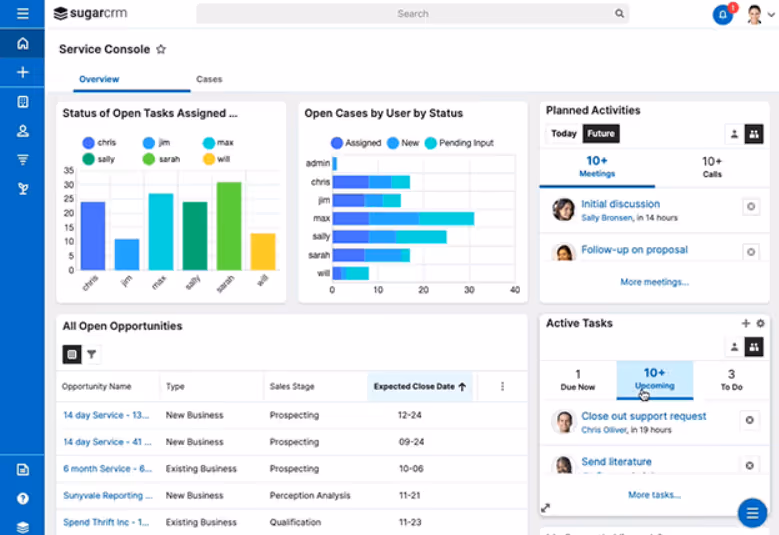This screenshot has height=535, width=779.
Task: Select the Due Now tasks tab
Action: [578, 380]
